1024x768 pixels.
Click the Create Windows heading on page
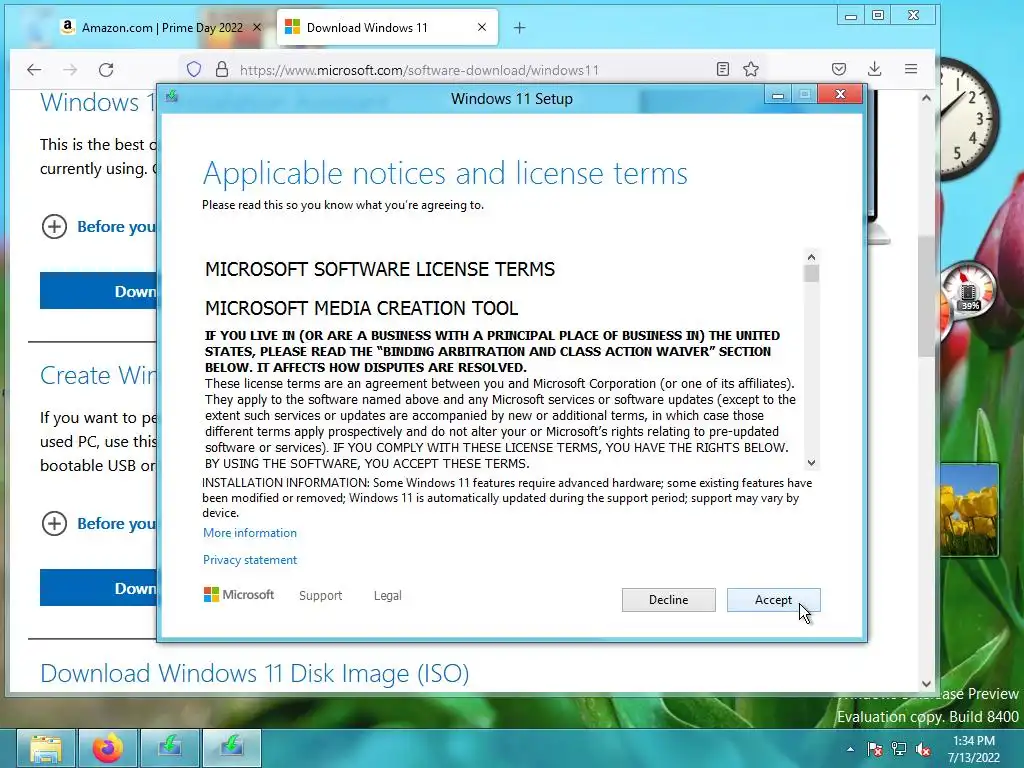pyautogui.click(x=98, y=376)
